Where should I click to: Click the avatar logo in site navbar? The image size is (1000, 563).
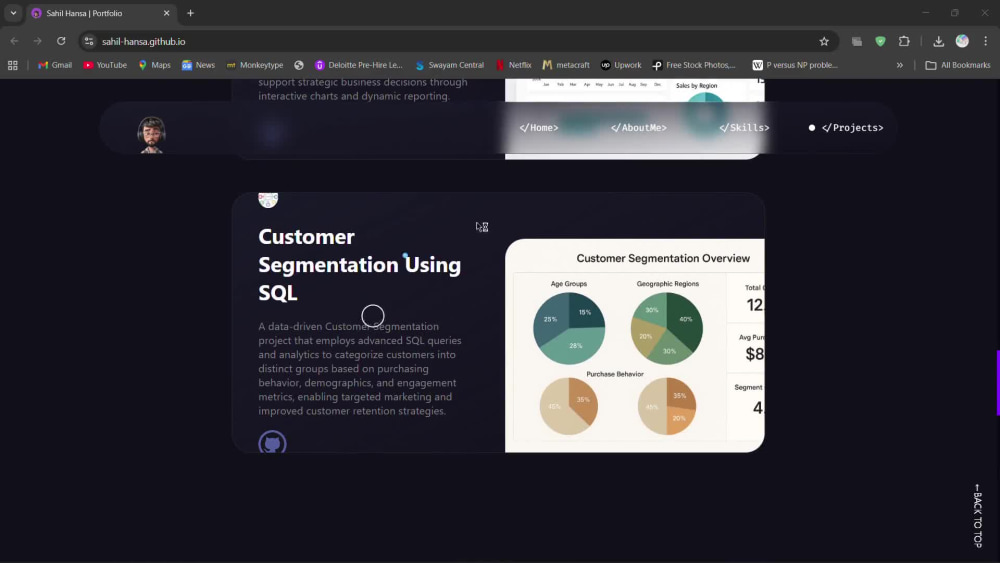pos(152,135)
